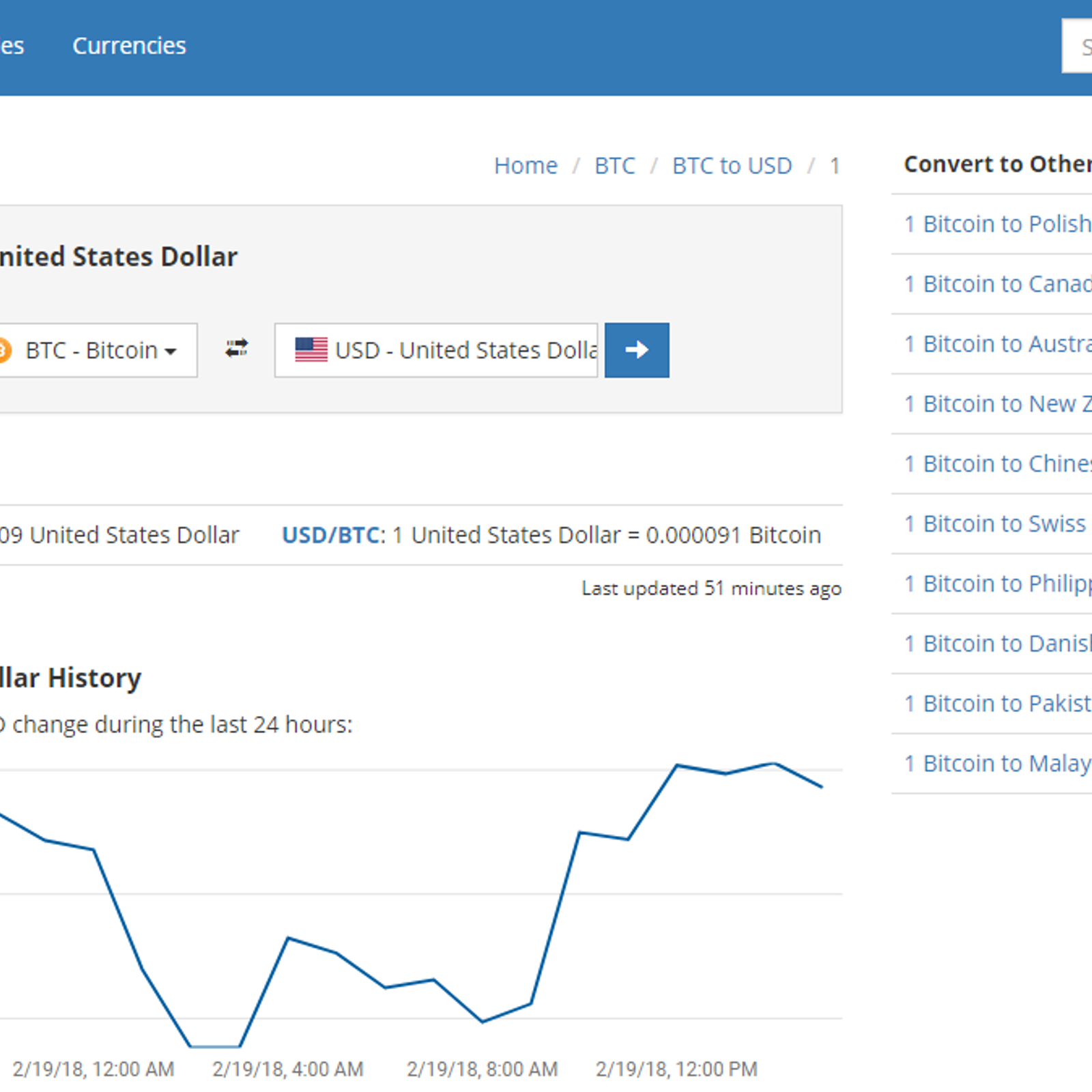Go to Home via breadcrumb
This screenshot has width=1092, height=1092.
click(526, 166)
